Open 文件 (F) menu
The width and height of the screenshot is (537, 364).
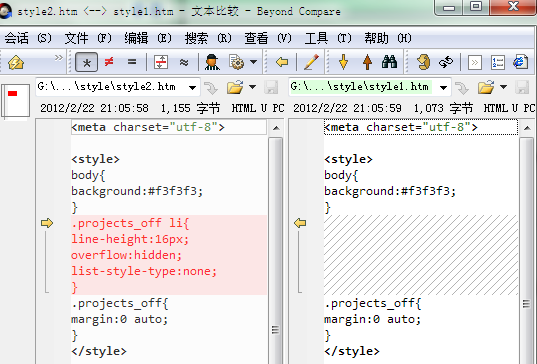(88, 38)
